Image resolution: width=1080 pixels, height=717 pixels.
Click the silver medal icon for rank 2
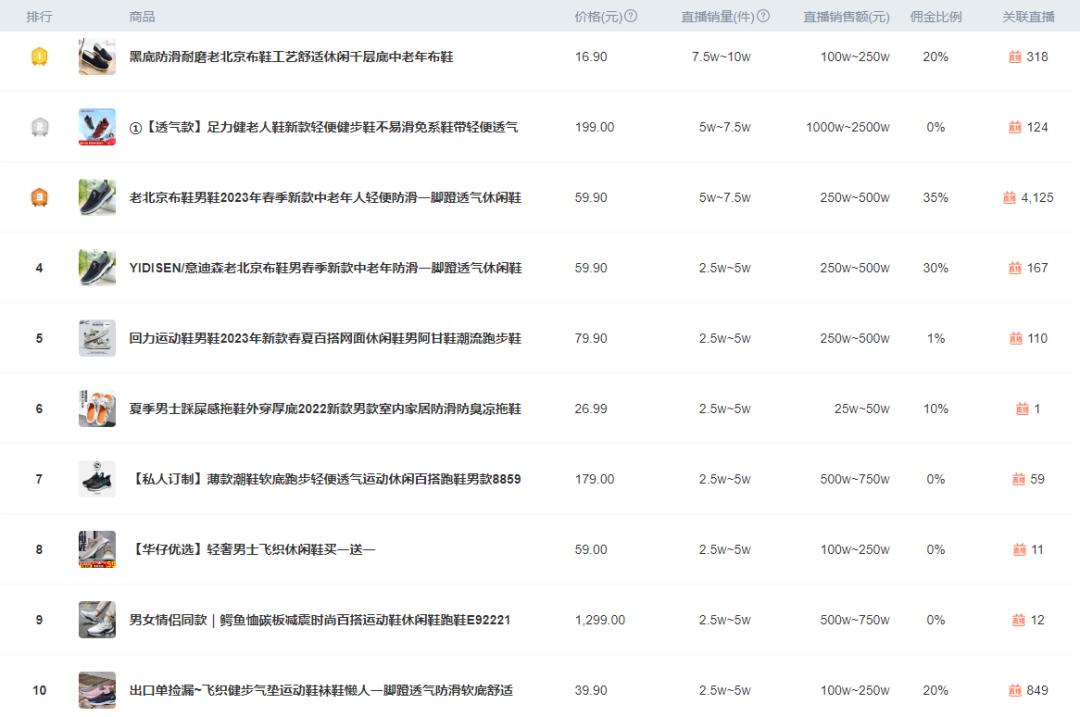click(x=38, y=127)
